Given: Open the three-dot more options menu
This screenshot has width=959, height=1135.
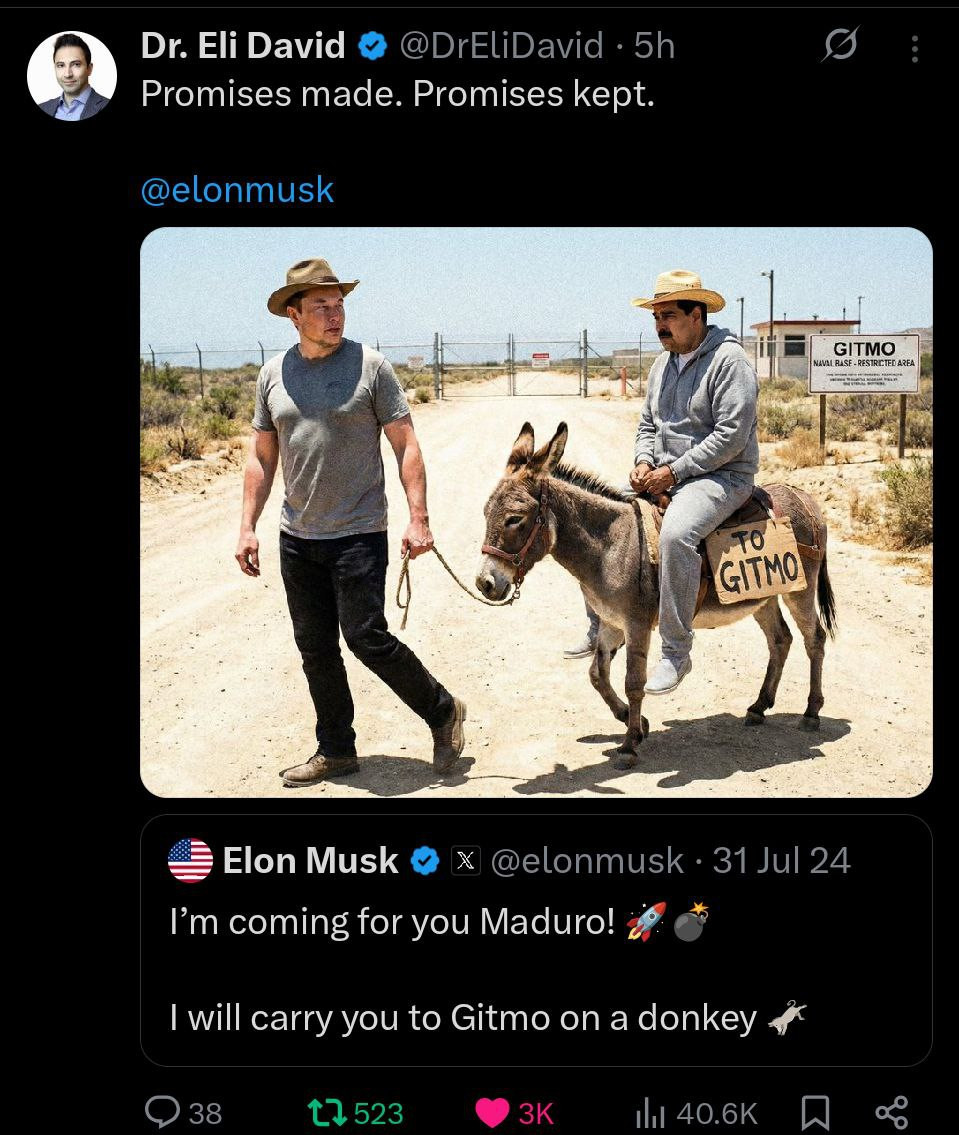Looking at the screenshot, I should (915, 49).
